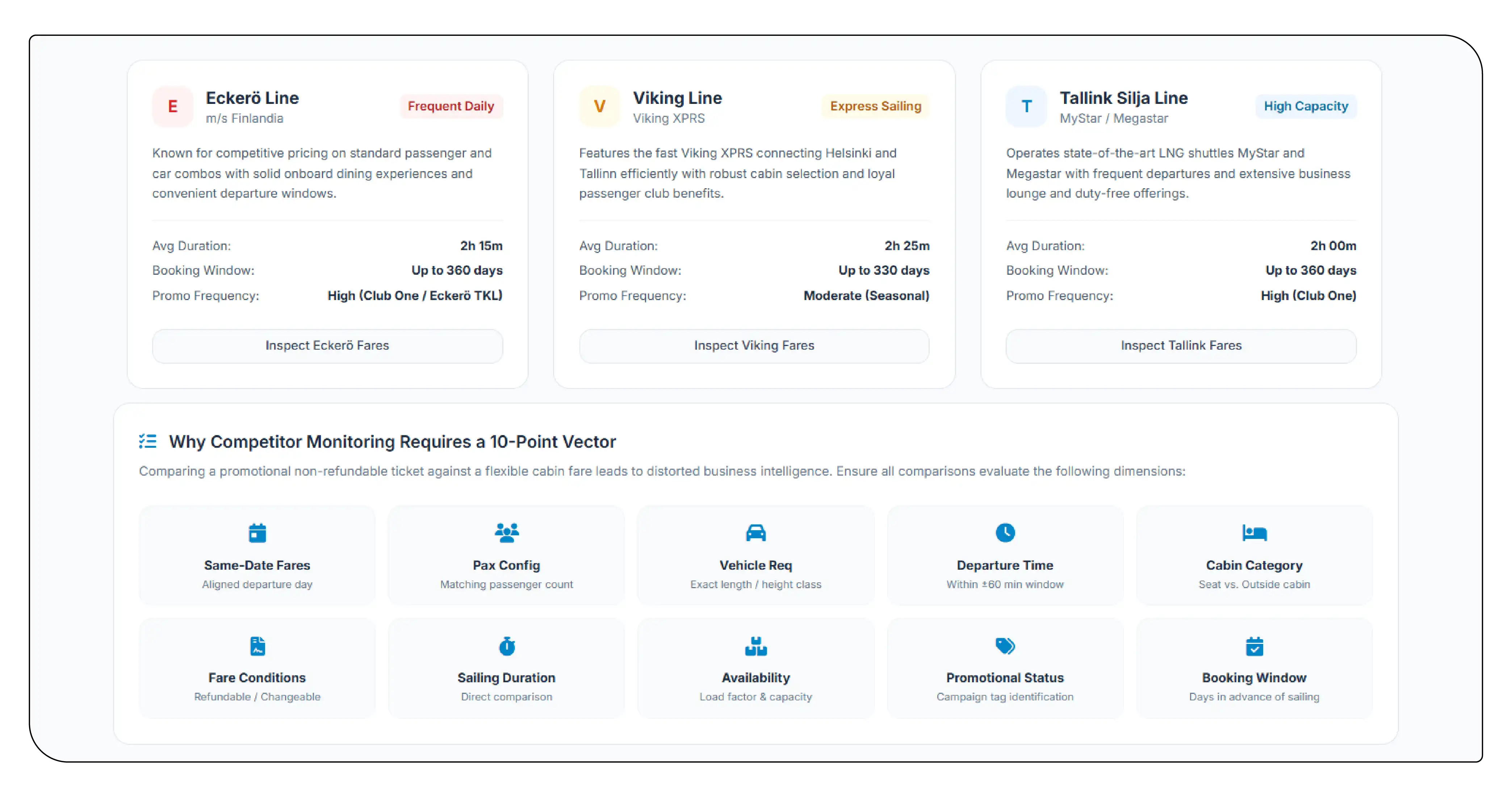Select the Cabin Category label
The height and width of the screenshot is (797, 1512).
(x=1254, y=565)
